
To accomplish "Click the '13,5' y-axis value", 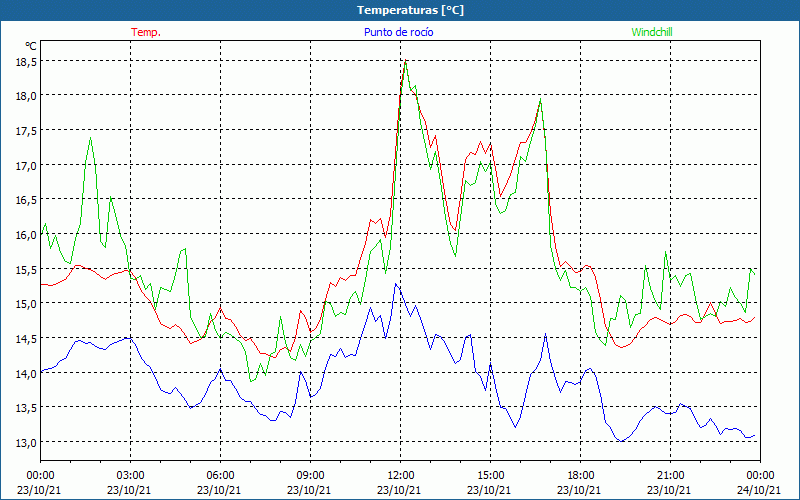I will point(27,407).
